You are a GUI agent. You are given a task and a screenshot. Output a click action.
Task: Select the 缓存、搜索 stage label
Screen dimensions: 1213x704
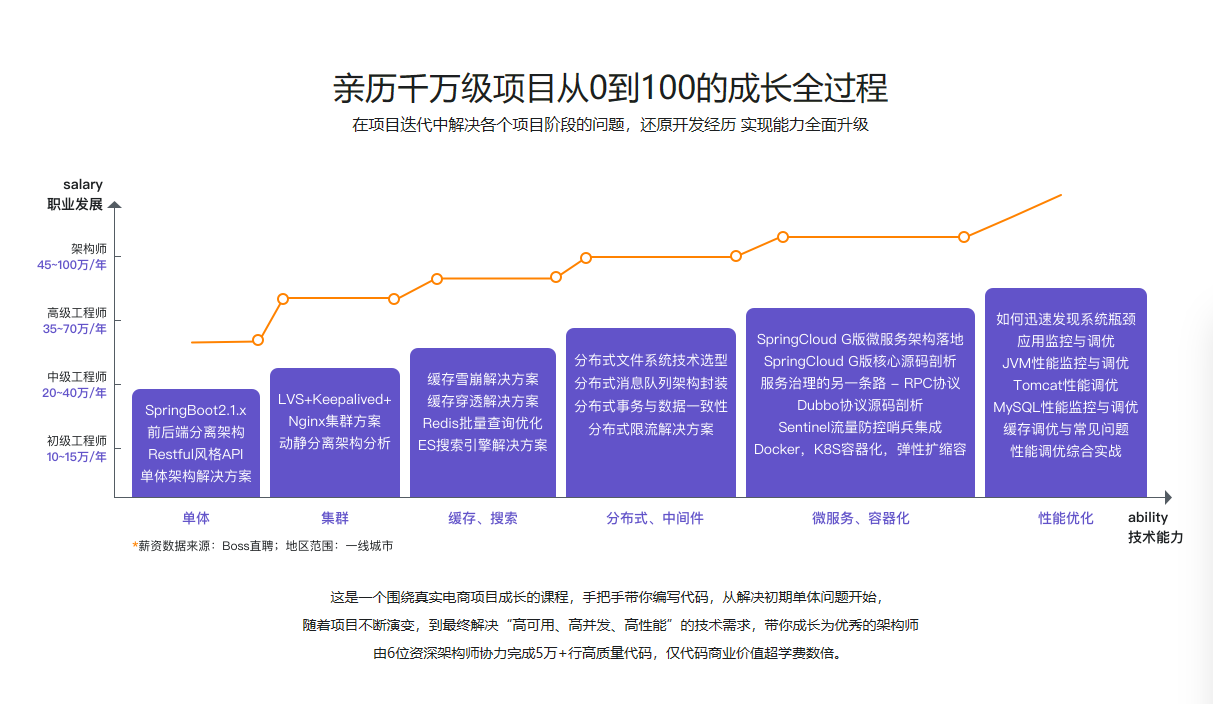click(x=483, y=518)
